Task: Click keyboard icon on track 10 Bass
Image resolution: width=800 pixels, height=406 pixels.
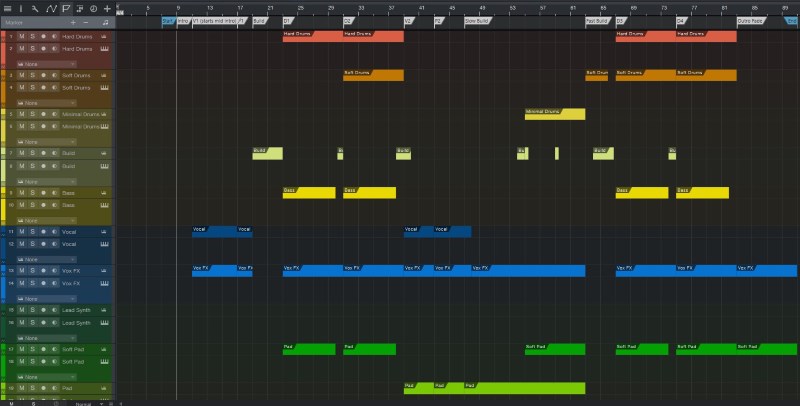Action: 104,205
